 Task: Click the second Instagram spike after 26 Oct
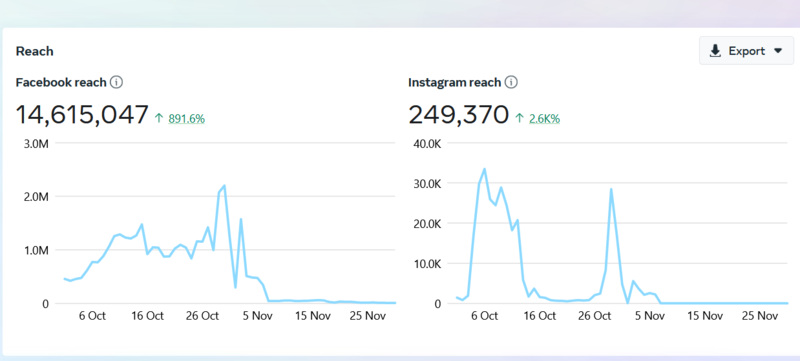click(611, 189)
